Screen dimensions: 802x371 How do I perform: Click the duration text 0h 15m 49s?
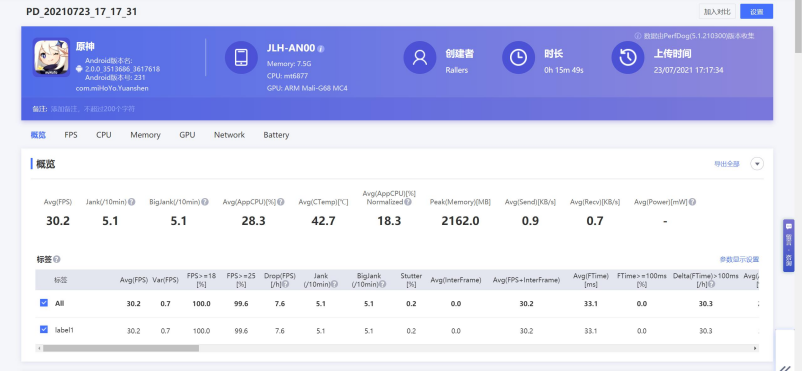coord(564,70)
